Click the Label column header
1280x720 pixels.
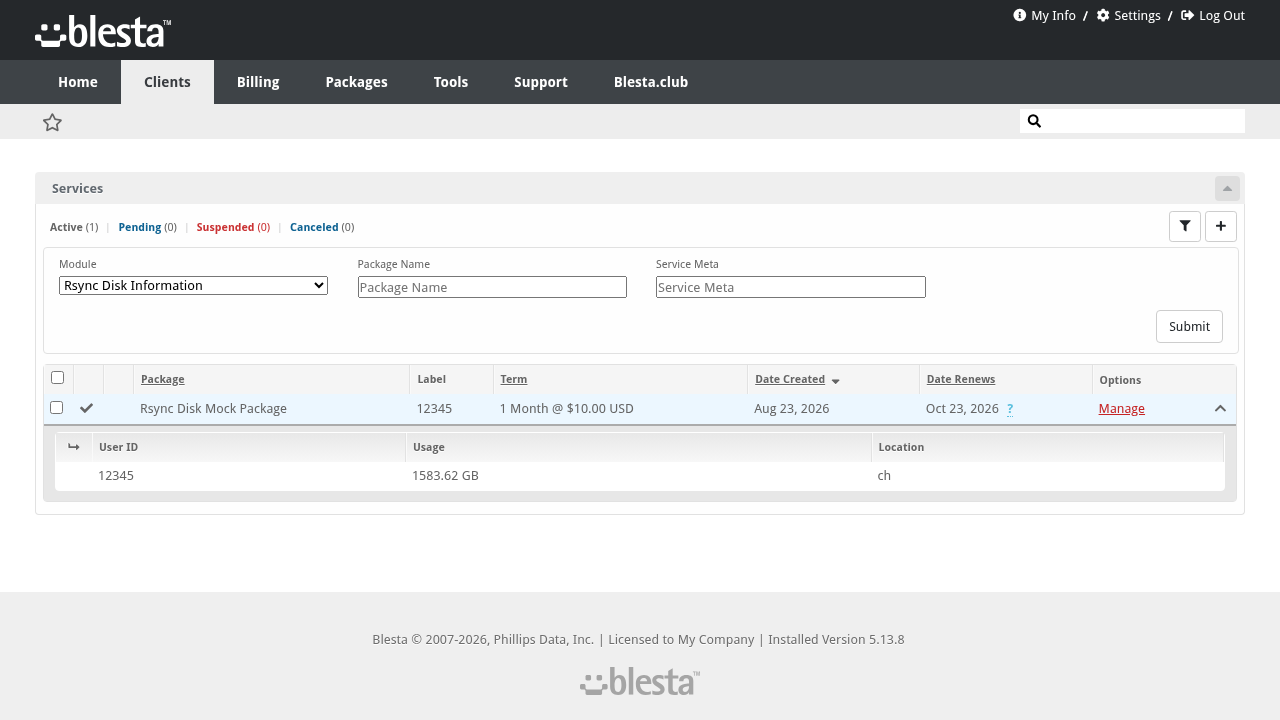coord(432,380)
